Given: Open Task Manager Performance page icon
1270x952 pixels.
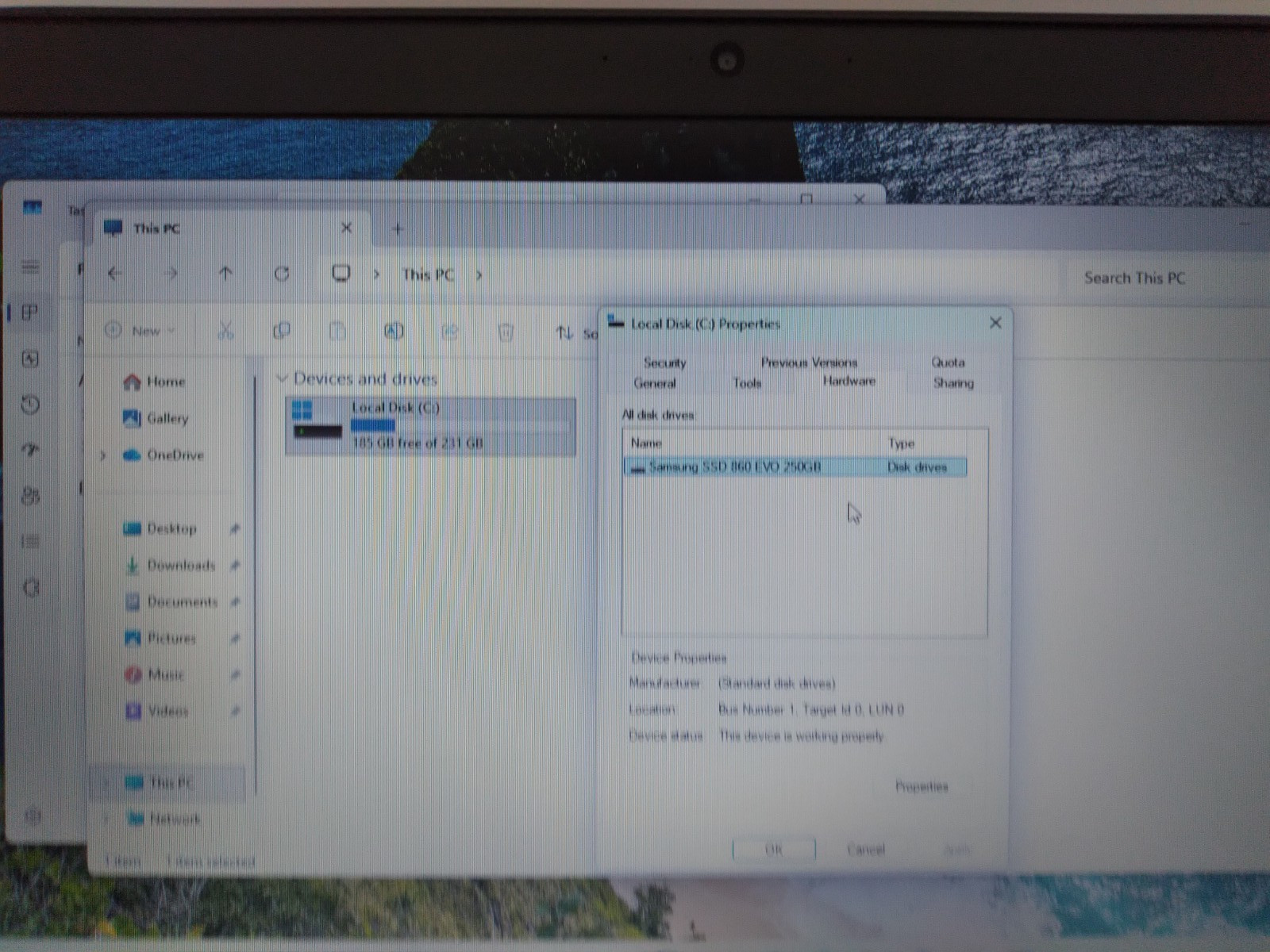Looking at the screenshot, I should click(30, 359).
